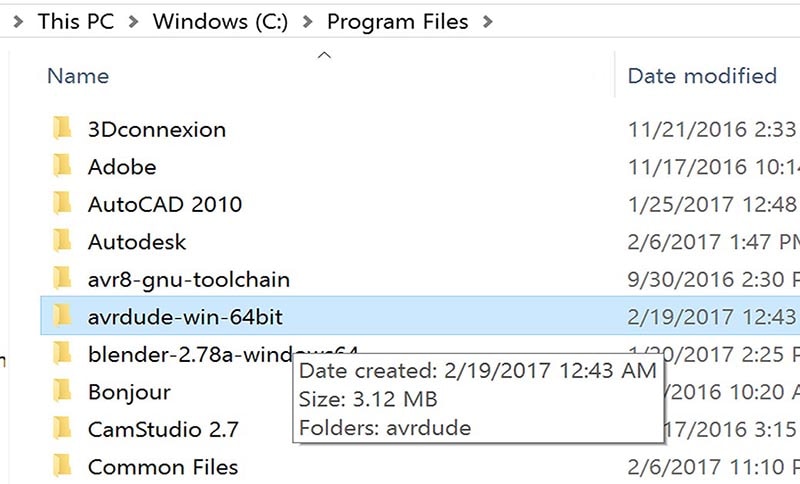Click the avrdude-win-64bit folder icon
This screenshot has height=484, width=800.
62,316
